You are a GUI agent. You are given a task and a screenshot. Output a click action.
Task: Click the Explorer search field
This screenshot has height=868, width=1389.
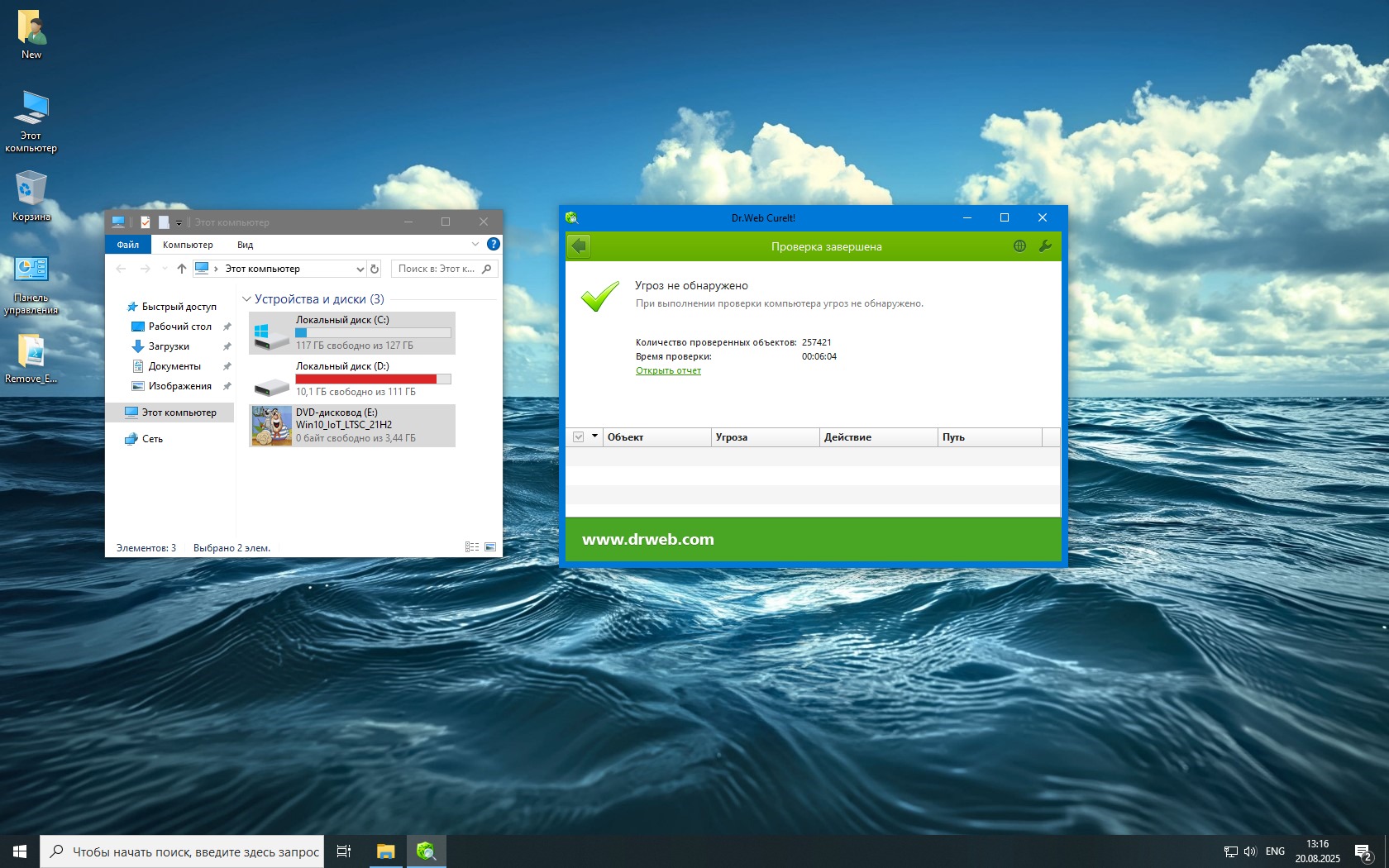click(x=437, y=269)
